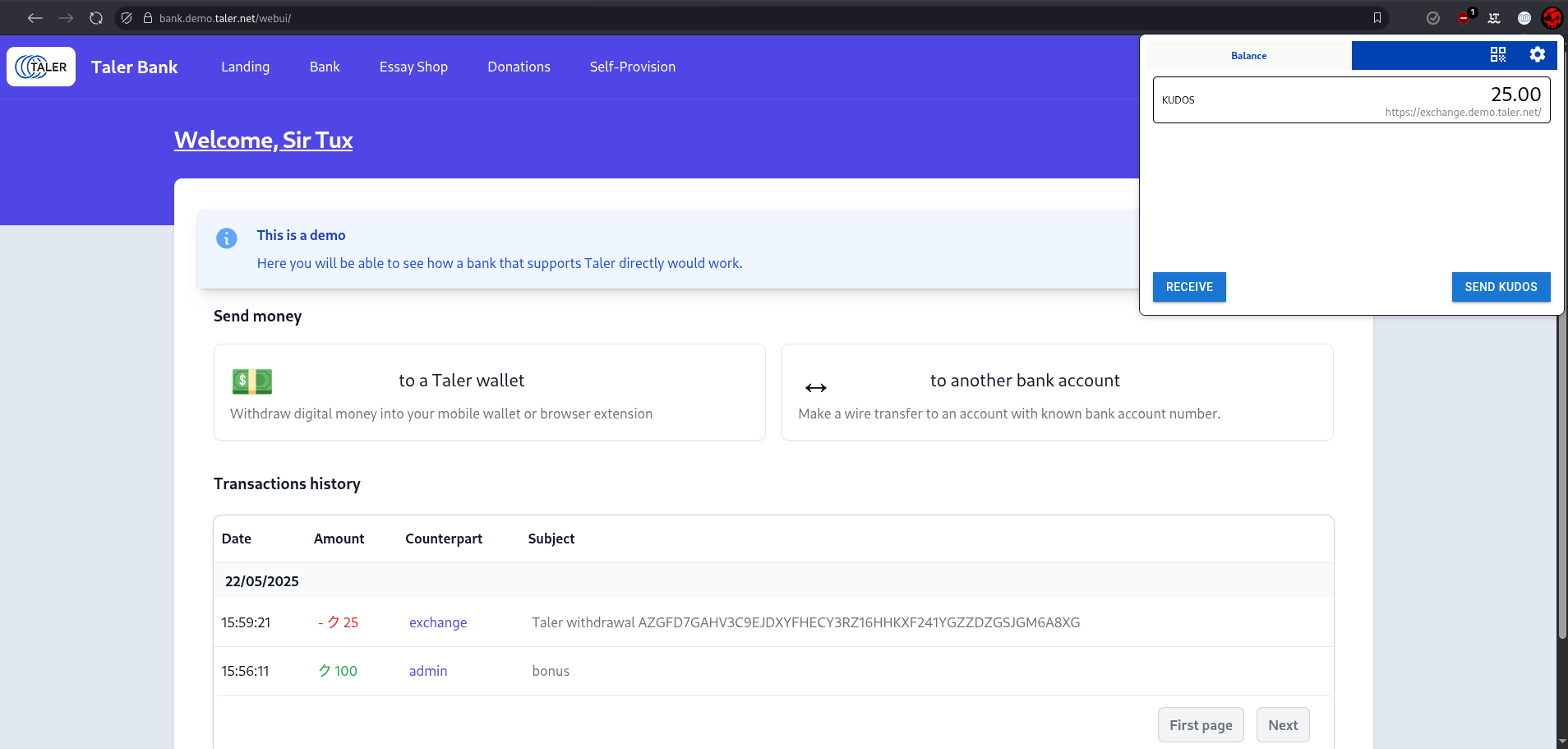Open the QR code scanner in wallet popup
Screen dimensions: 1568x749
1497,55
